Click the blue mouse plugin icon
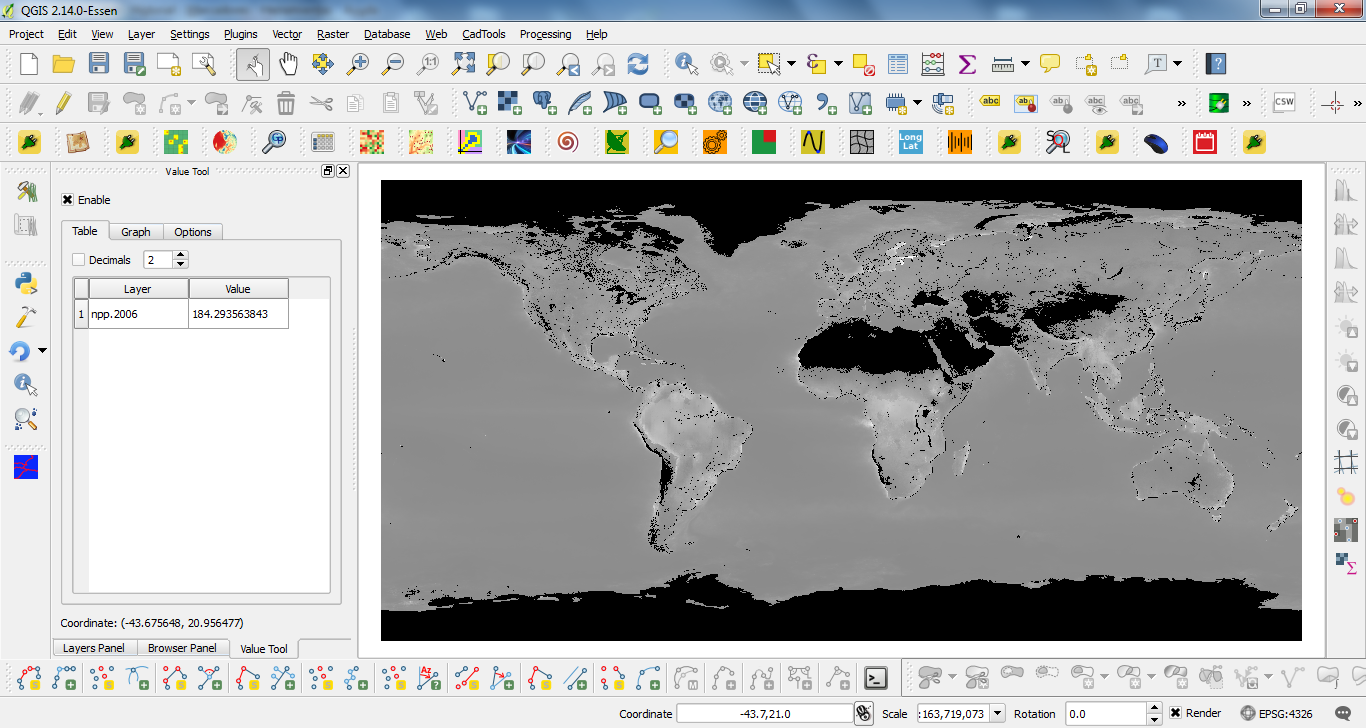 pos(1156,142)
